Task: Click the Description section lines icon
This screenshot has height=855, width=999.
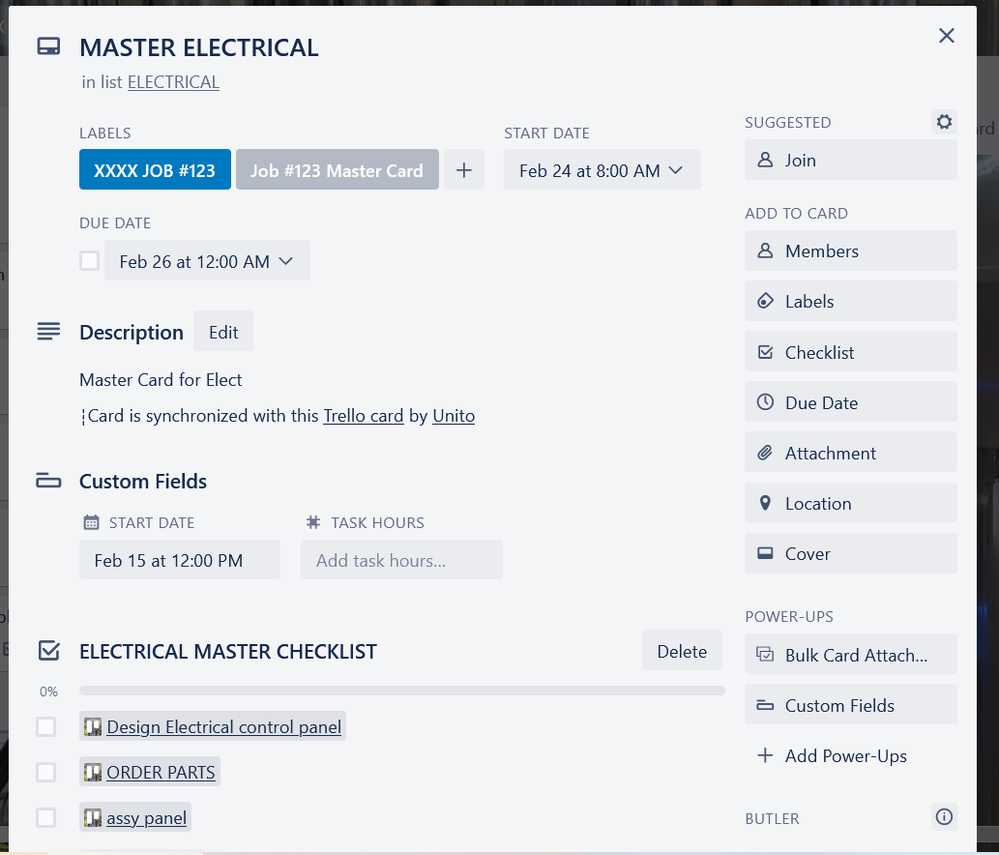Action: (48, 331)
